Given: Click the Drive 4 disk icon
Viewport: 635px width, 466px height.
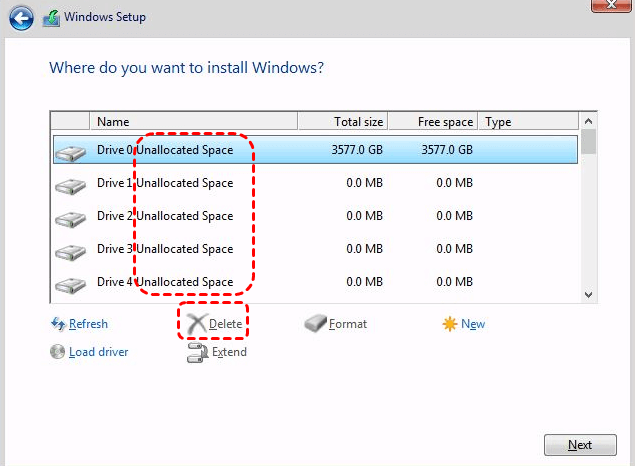Looking at the screenshot, I should pos(70,284).
